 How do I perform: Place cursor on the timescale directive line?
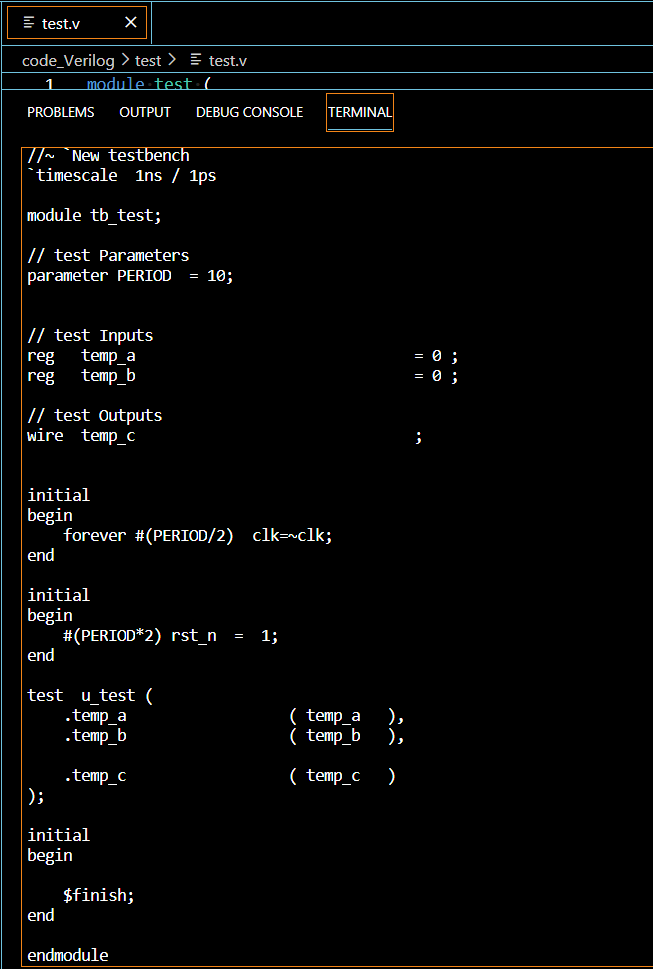coord(110,175)
